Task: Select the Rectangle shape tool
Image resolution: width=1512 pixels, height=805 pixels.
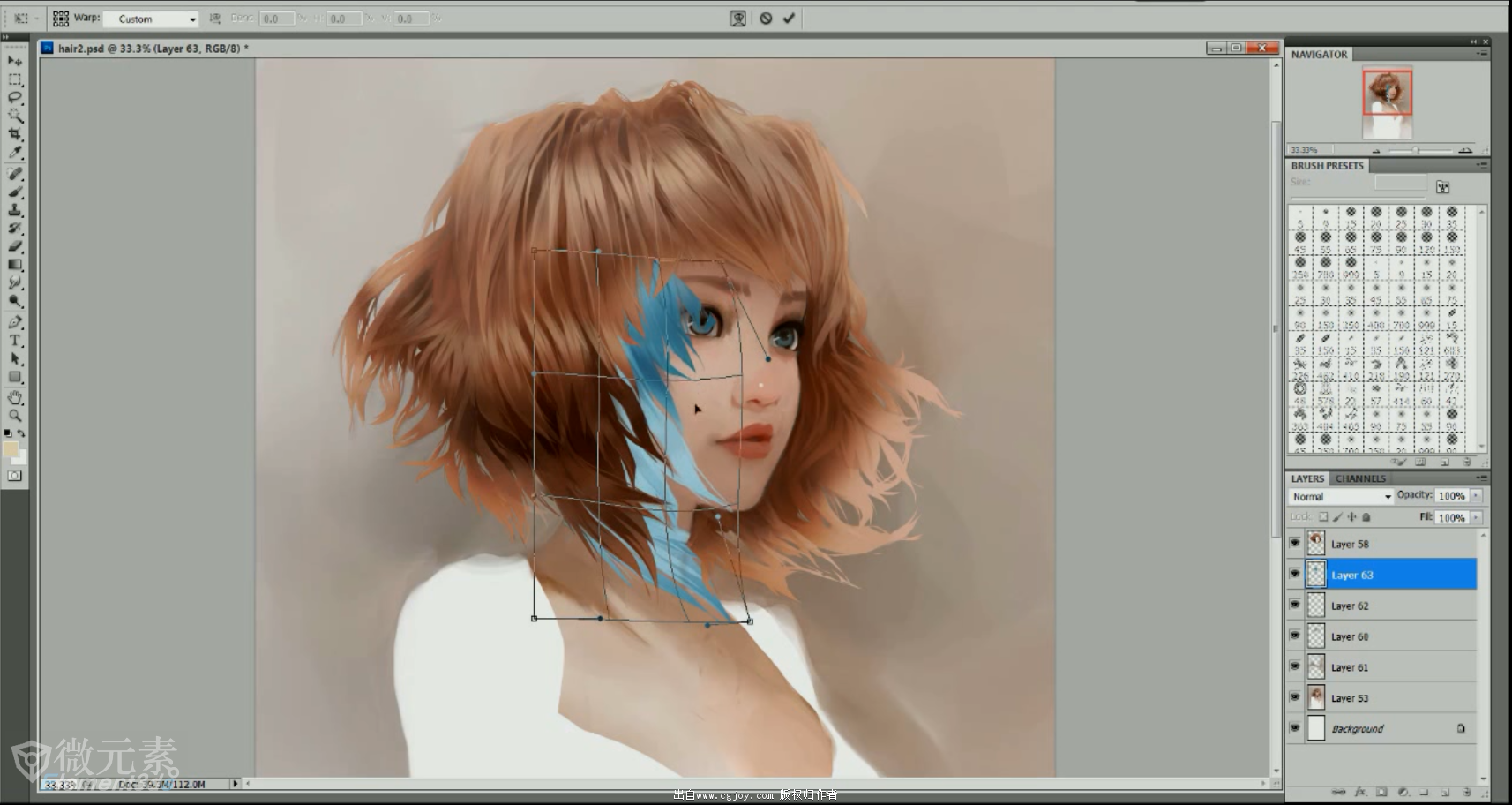Action: pyautogui.click(x=15, y=378)
